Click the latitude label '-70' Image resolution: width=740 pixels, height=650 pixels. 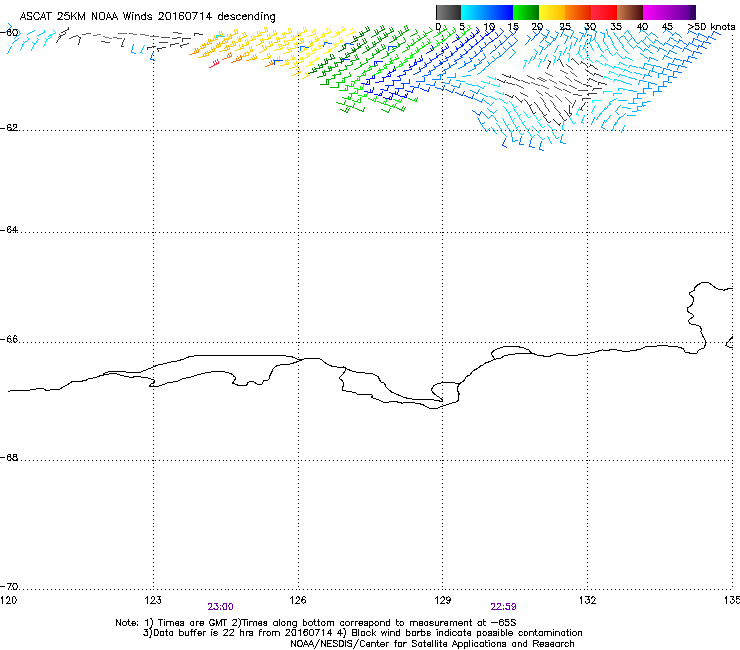(9, 587)
